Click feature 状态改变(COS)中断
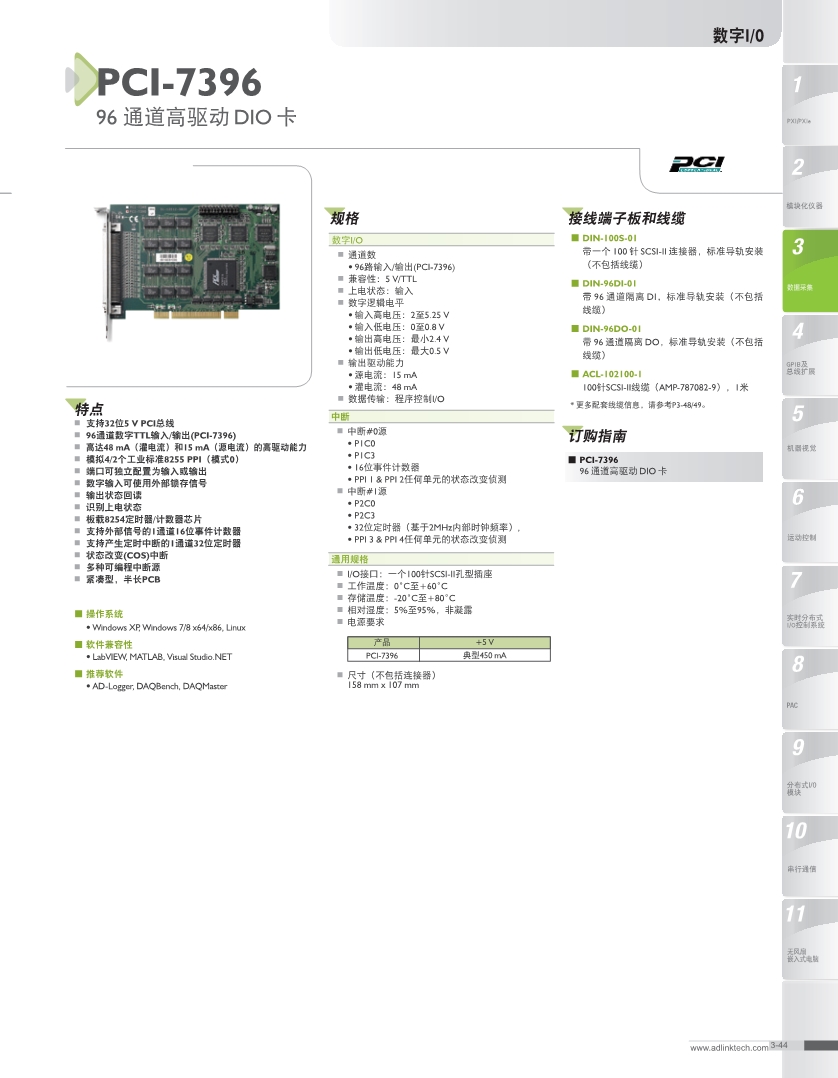This screenshot has width=838, height=1078. coord(127,556)
